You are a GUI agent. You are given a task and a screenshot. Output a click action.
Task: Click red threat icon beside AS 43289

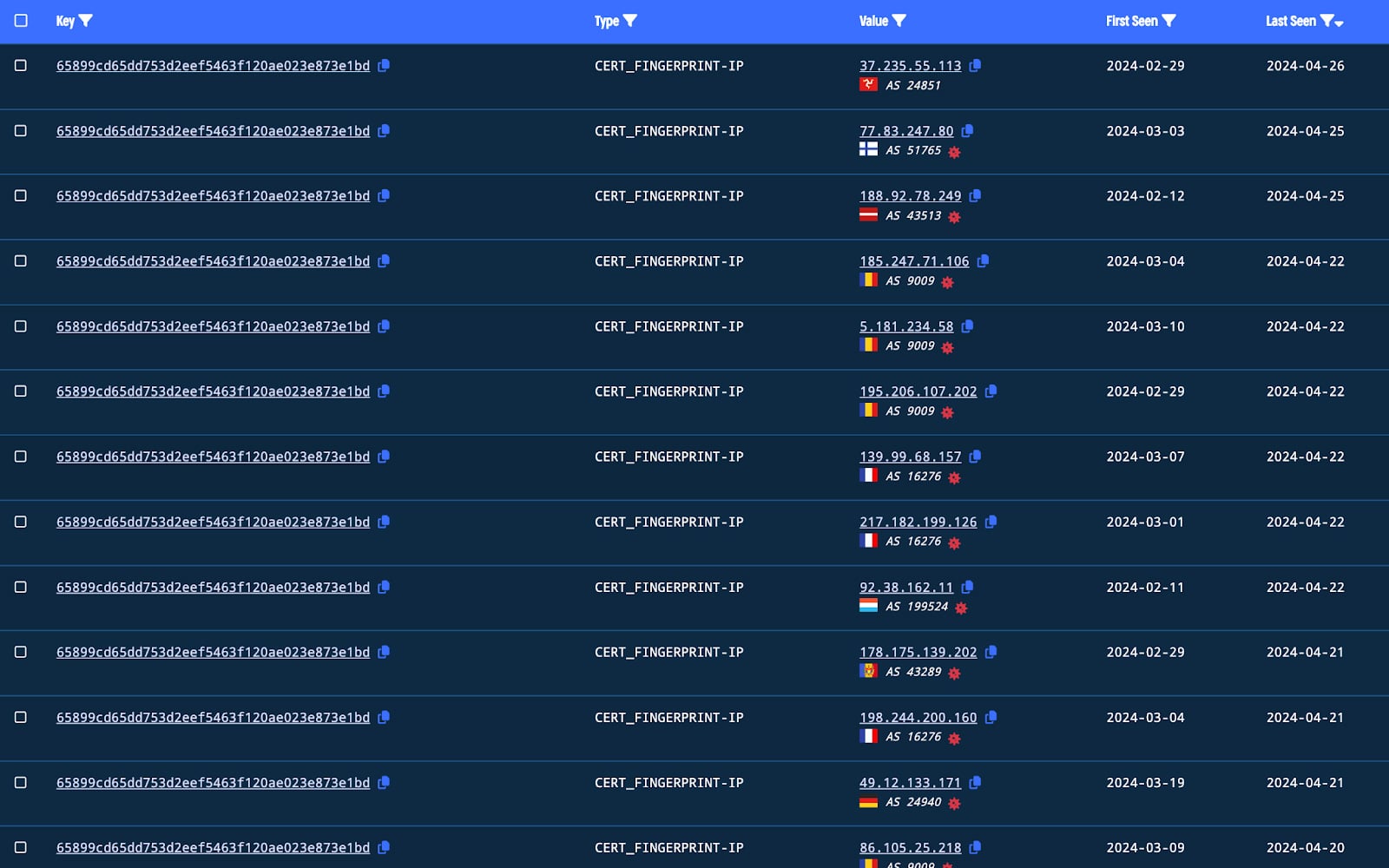click(954, 673)
